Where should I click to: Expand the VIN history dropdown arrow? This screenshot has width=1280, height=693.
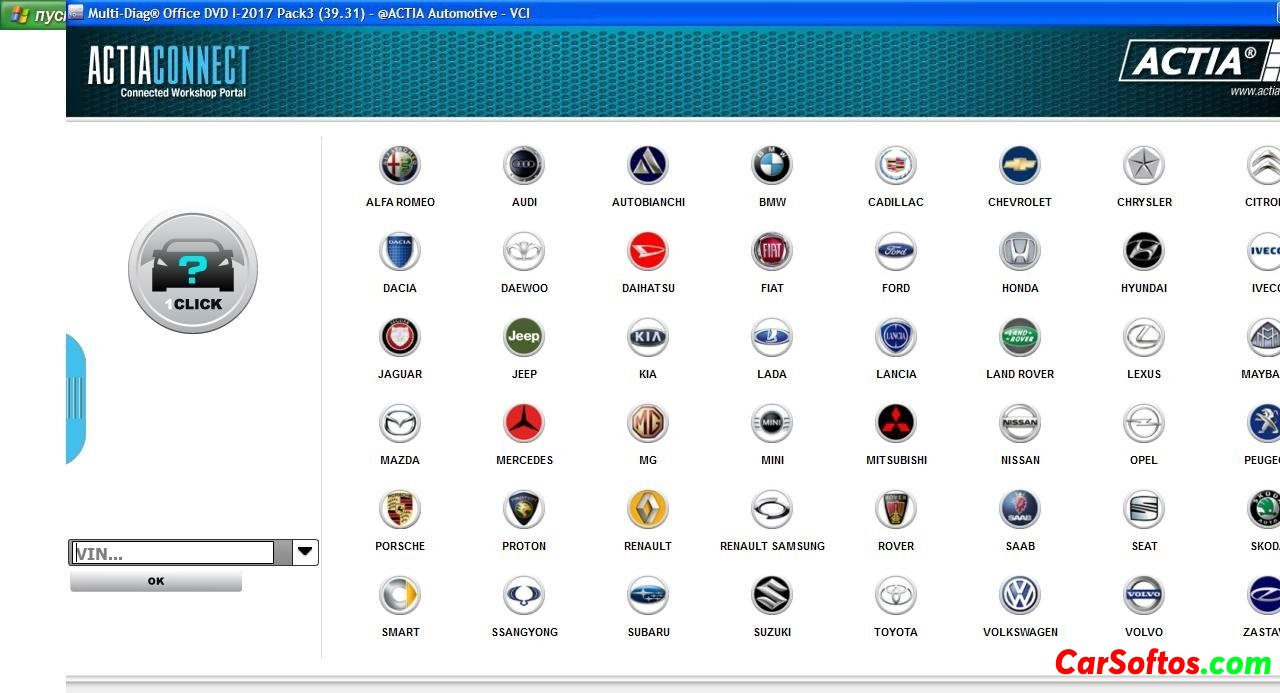pyautogui.click(x=305, y=552)
